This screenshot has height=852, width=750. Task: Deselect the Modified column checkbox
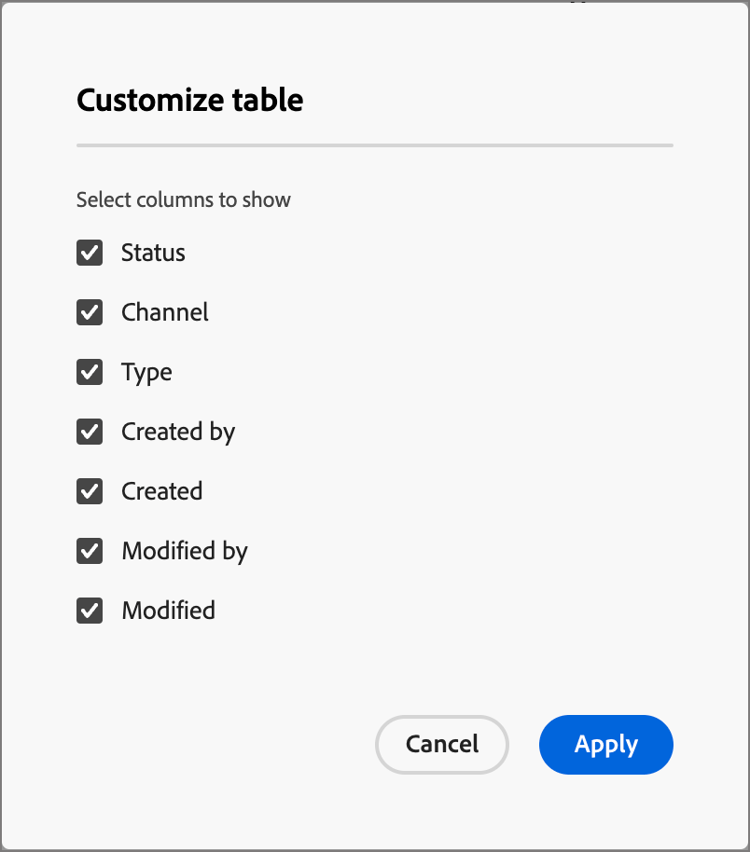pyautogui.click(x=90, y=610)
